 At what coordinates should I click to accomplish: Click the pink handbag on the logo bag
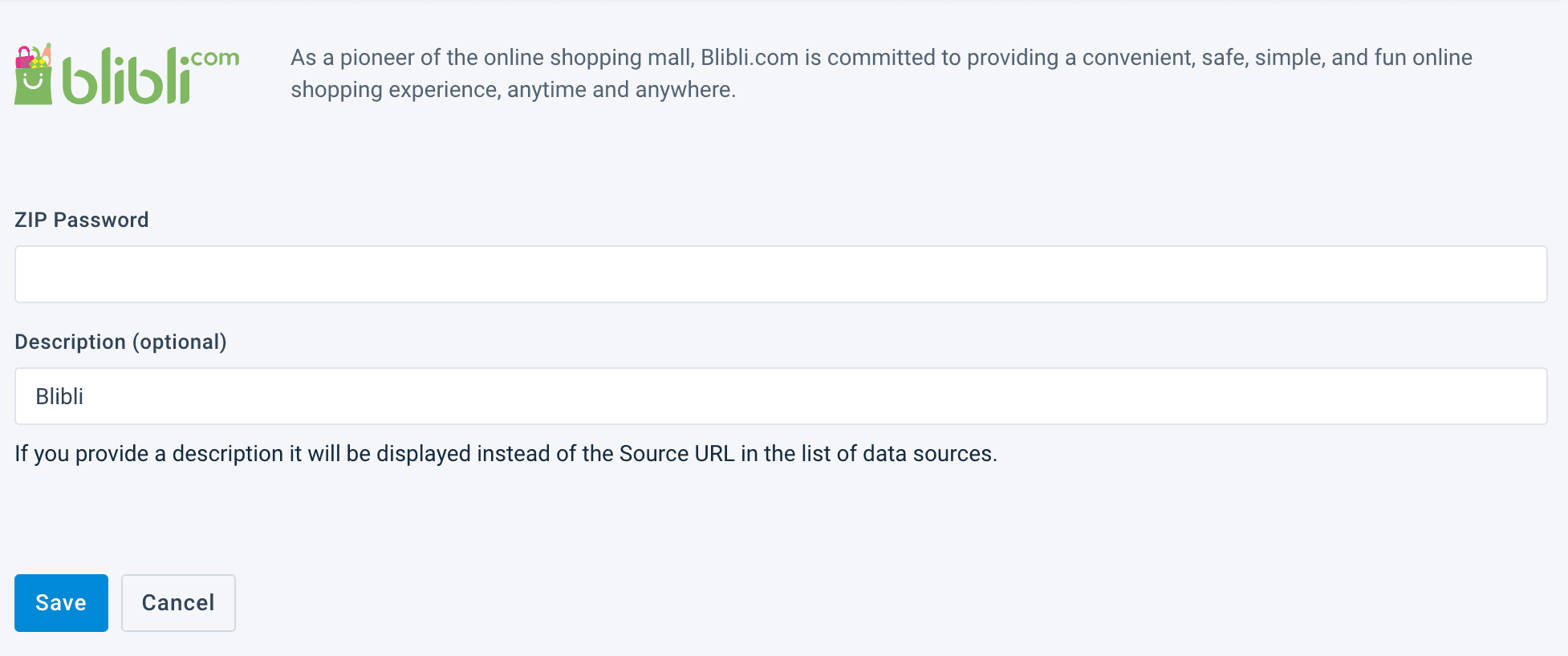[x=24, y=59]
